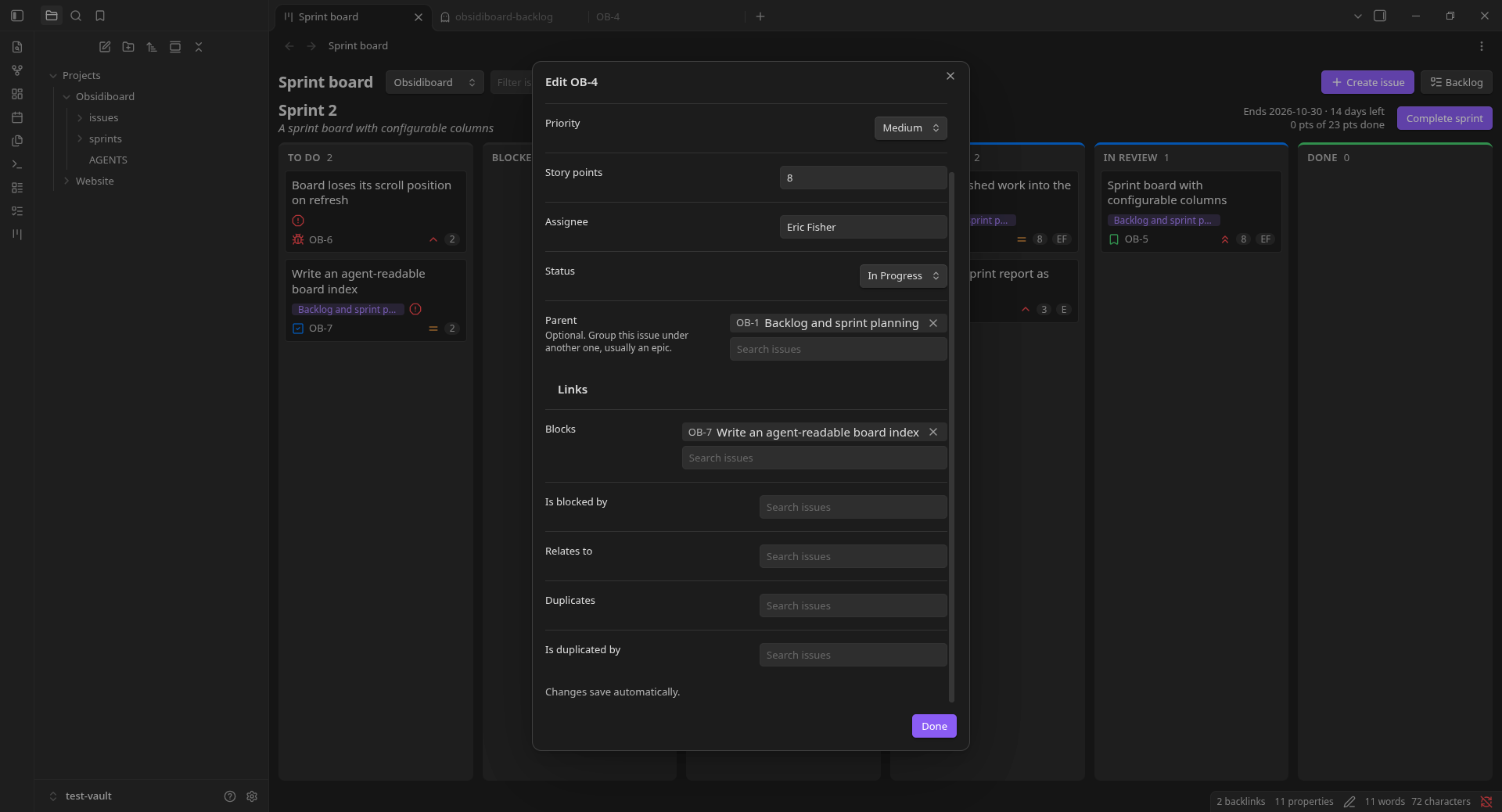Open the more options menu for Sprint board
The image size is (1502, 812).
1482,46
